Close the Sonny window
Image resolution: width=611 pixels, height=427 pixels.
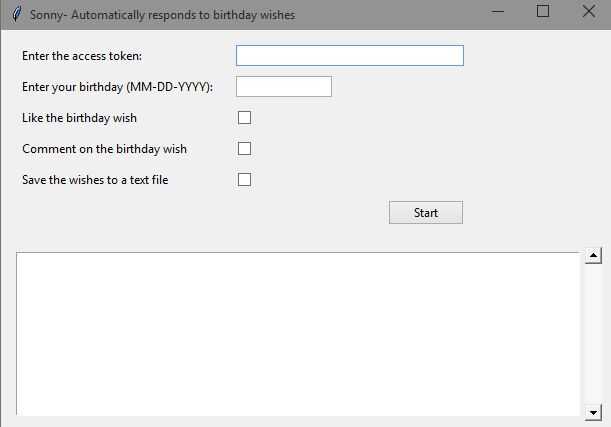[x=588, y=12]
